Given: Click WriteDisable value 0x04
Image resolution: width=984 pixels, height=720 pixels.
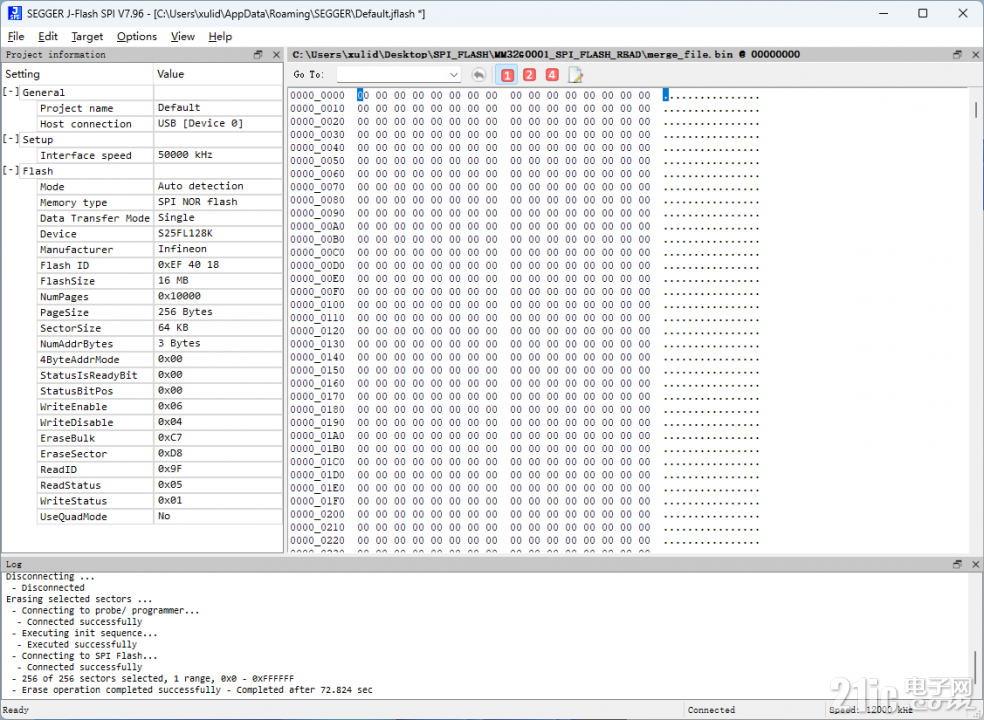Looking at the screenshot, I should click(169, 421).
